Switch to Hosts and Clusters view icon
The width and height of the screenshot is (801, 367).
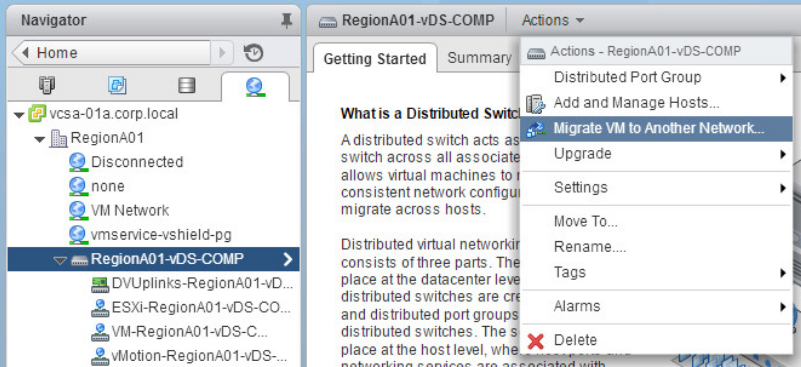click(47, 85)
